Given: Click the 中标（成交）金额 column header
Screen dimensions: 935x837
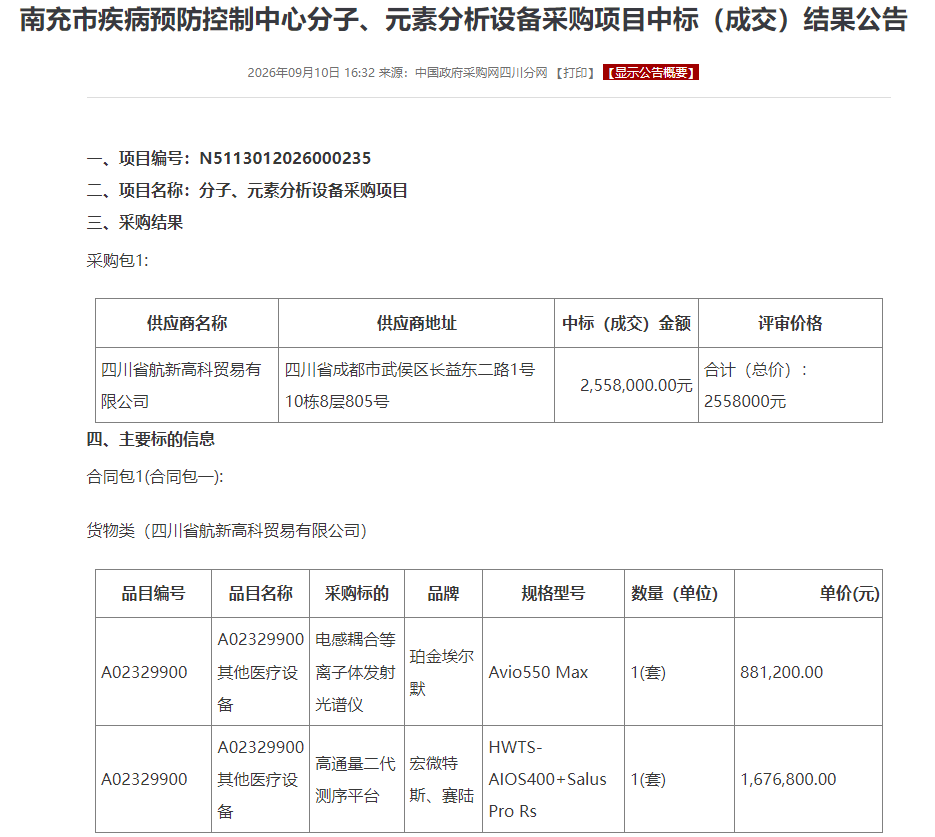Looking at the screenshot, I should (x=627, y=323).
